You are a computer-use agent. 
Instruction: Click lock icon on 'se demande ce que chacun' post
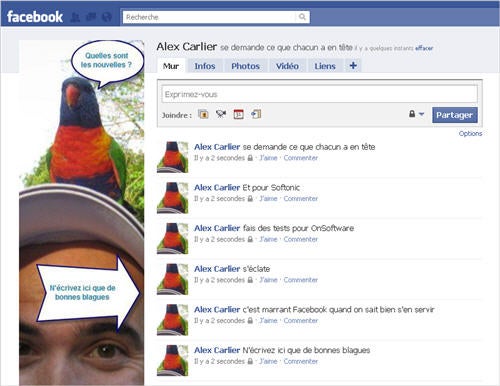[x=250, y=158]
